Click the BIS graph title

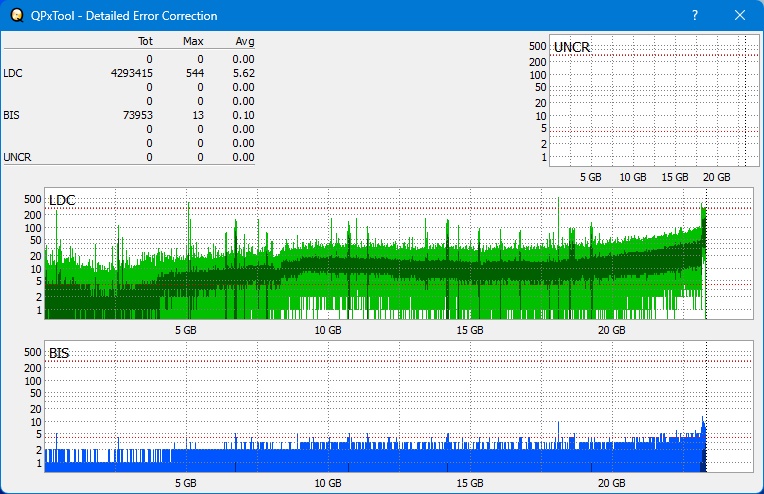coord(59,353)
